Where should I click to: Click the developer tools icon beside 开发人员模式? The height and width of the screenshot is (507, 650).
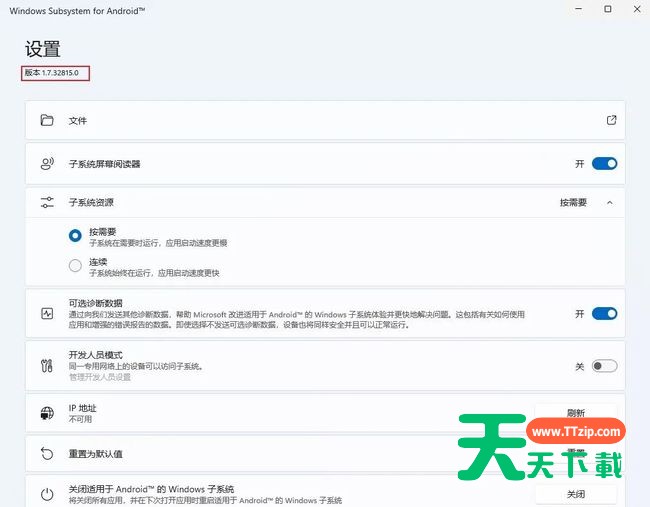tap(47, 366)
